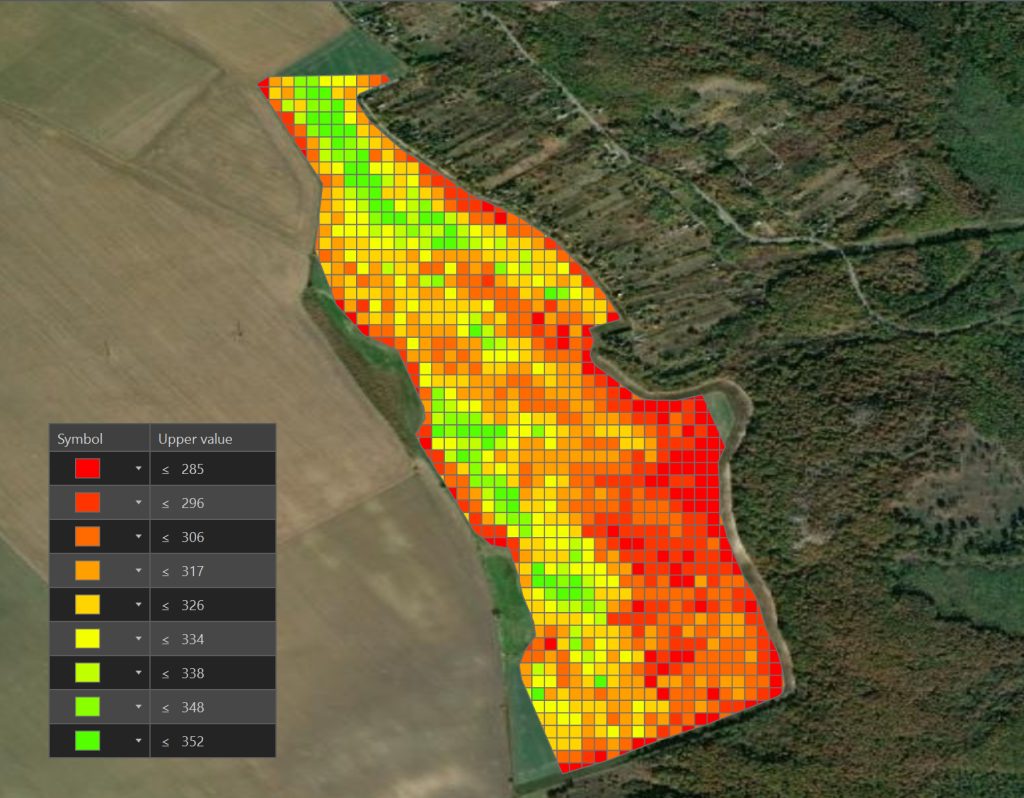Click the dropdown arrow beside the 338 swatch

click(138, 673)
